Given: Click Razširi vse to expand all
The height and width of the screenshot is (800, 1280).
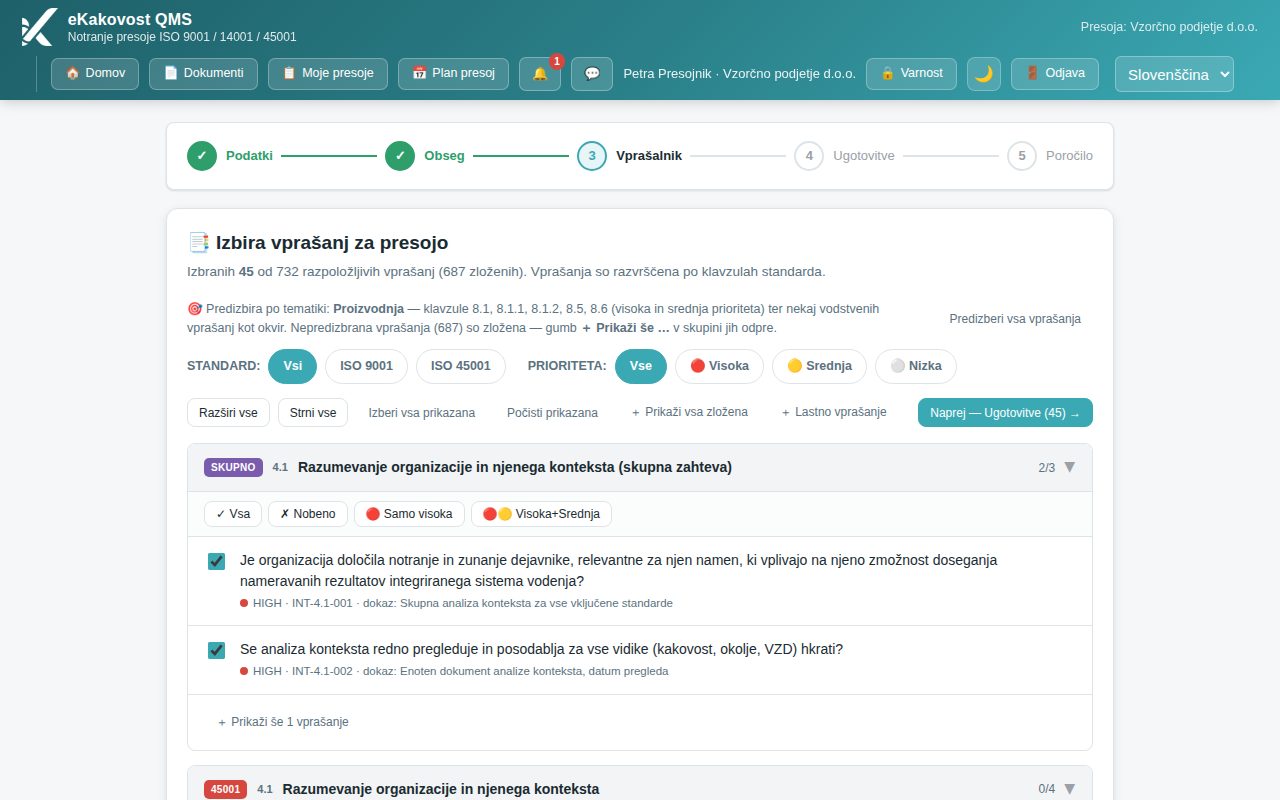Looking at the screenshot, I should [x=228, y=412].
